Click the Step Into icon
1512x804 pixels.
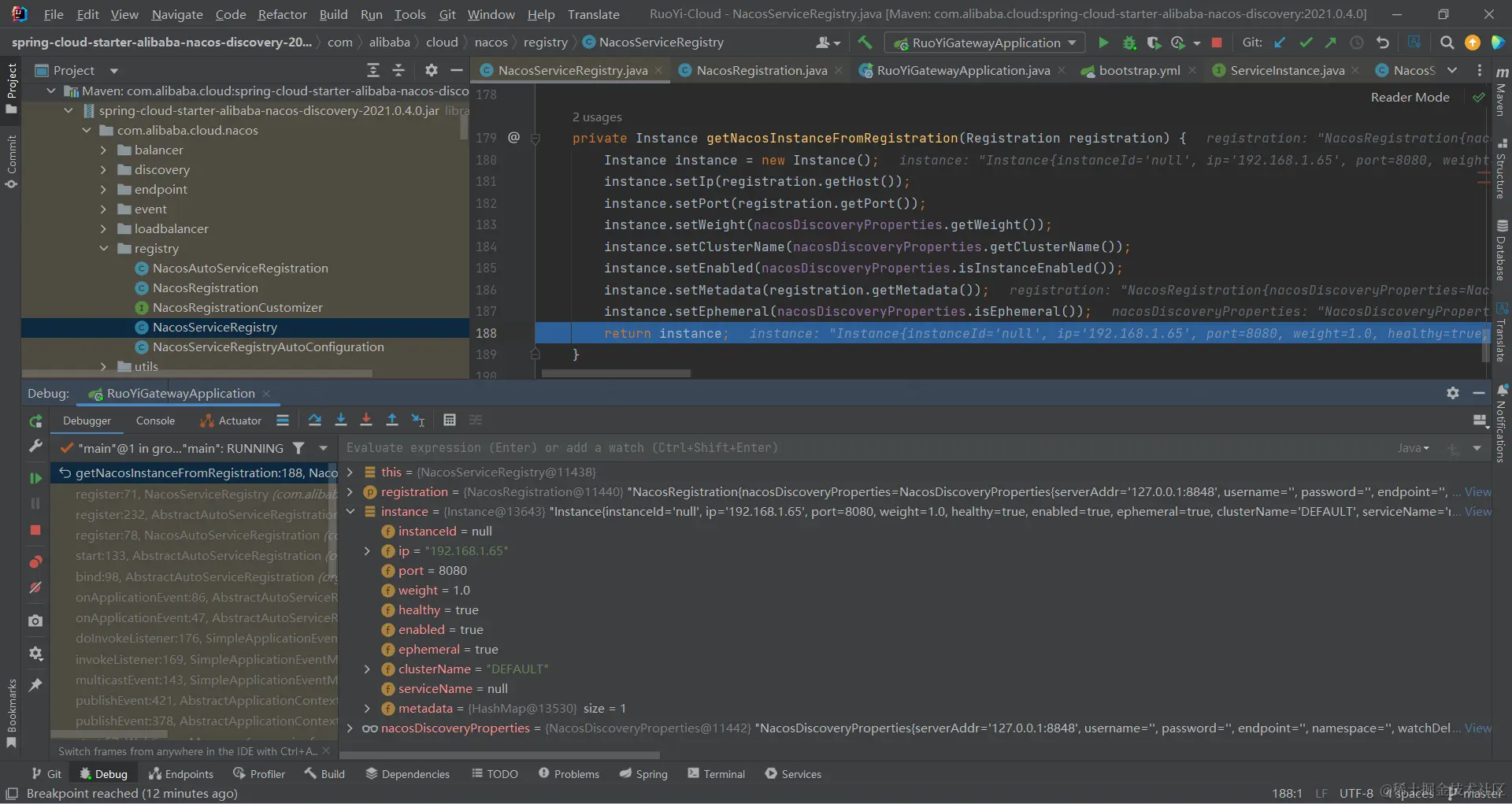pyautogui.click(x=341, y=421)
